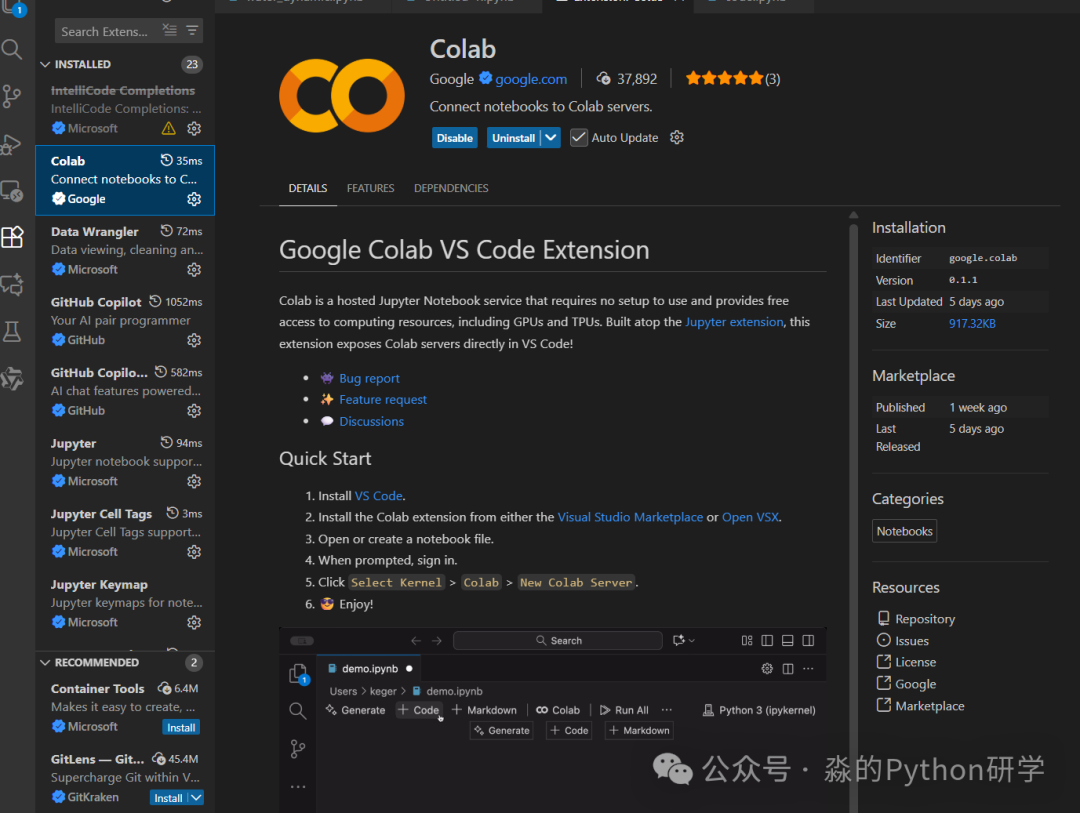The image size is (1080, 813).
Task: Open GitLens Install dropdown arrow
Action: [196, 797]
